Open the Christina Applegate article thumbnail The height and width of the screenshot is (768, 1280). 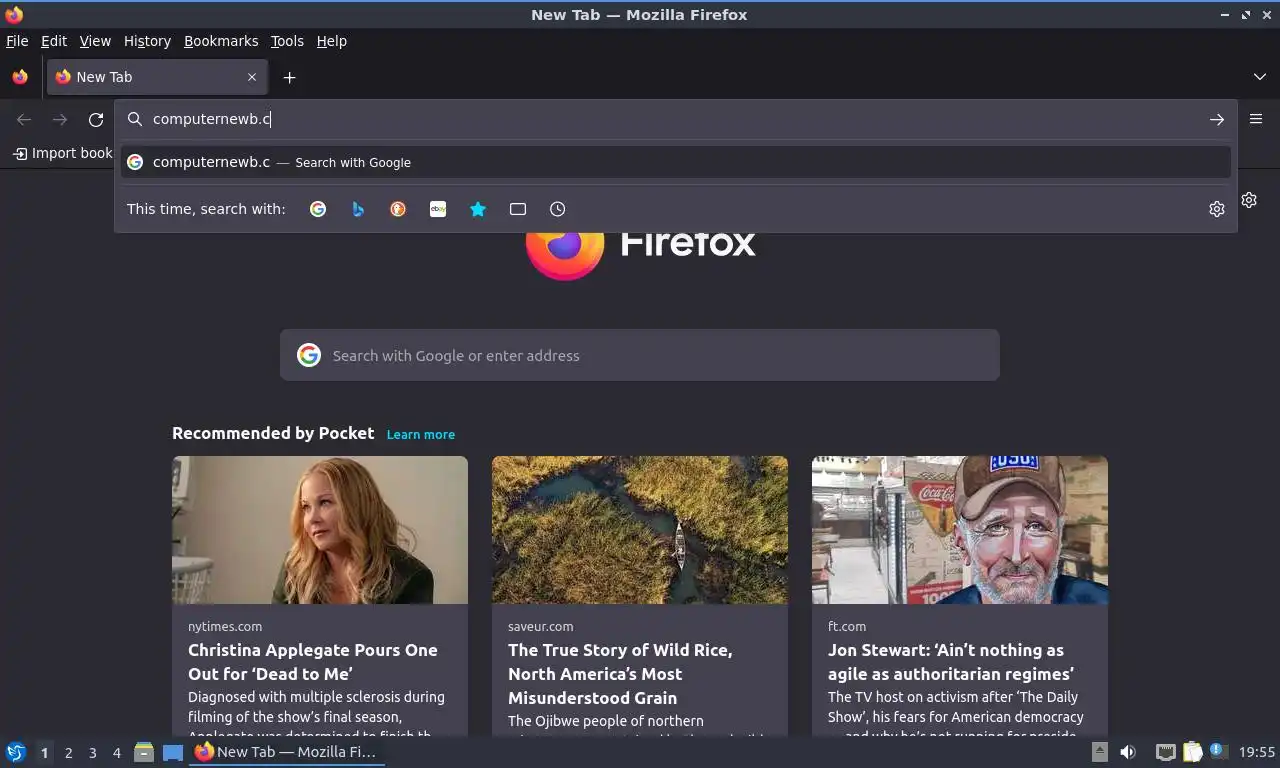[x=320, y=530]
